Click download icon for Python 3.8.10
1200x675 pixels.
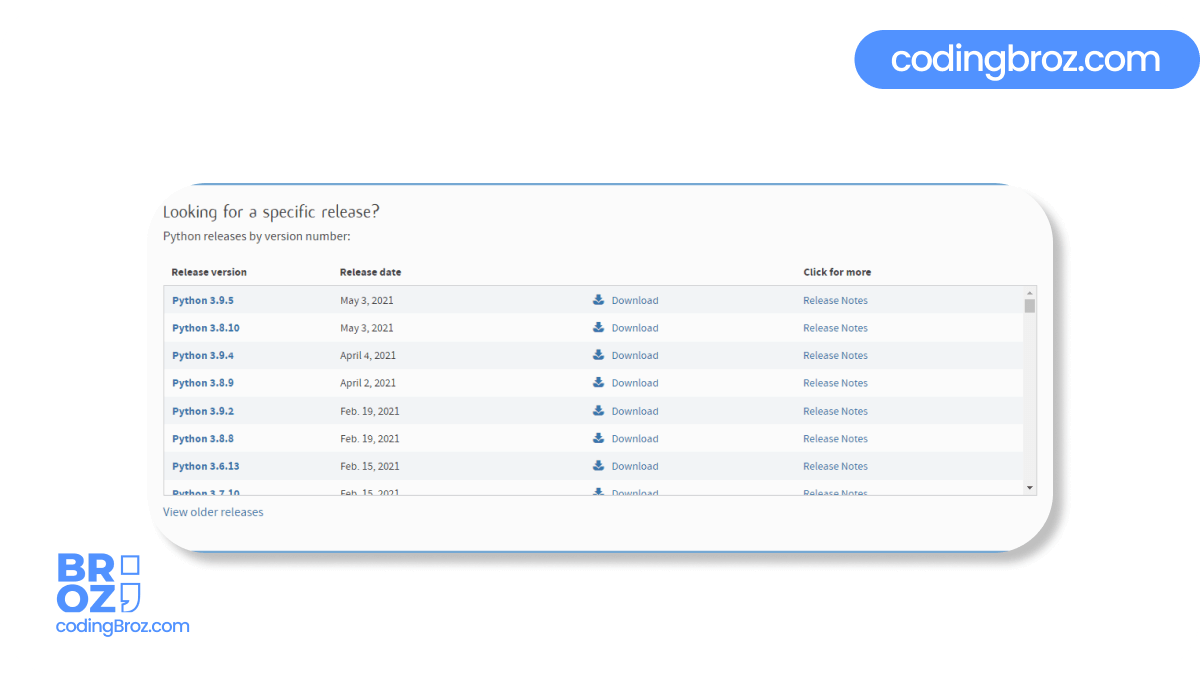[598, 327]
